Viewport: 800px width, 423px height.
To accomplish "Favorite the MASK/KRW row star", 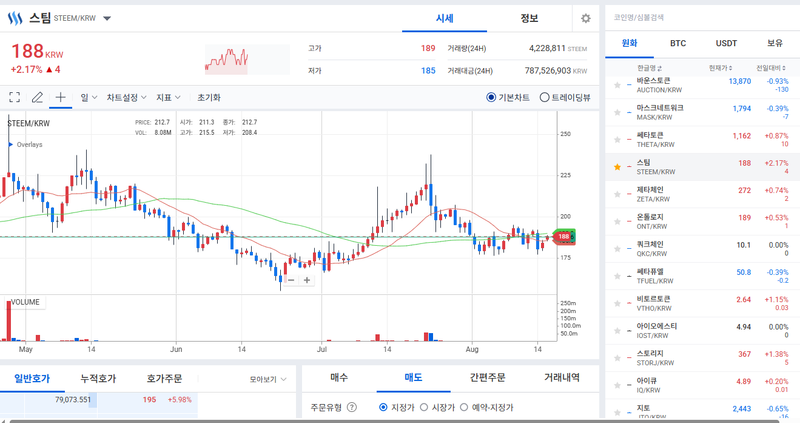I will coord(617,112).
